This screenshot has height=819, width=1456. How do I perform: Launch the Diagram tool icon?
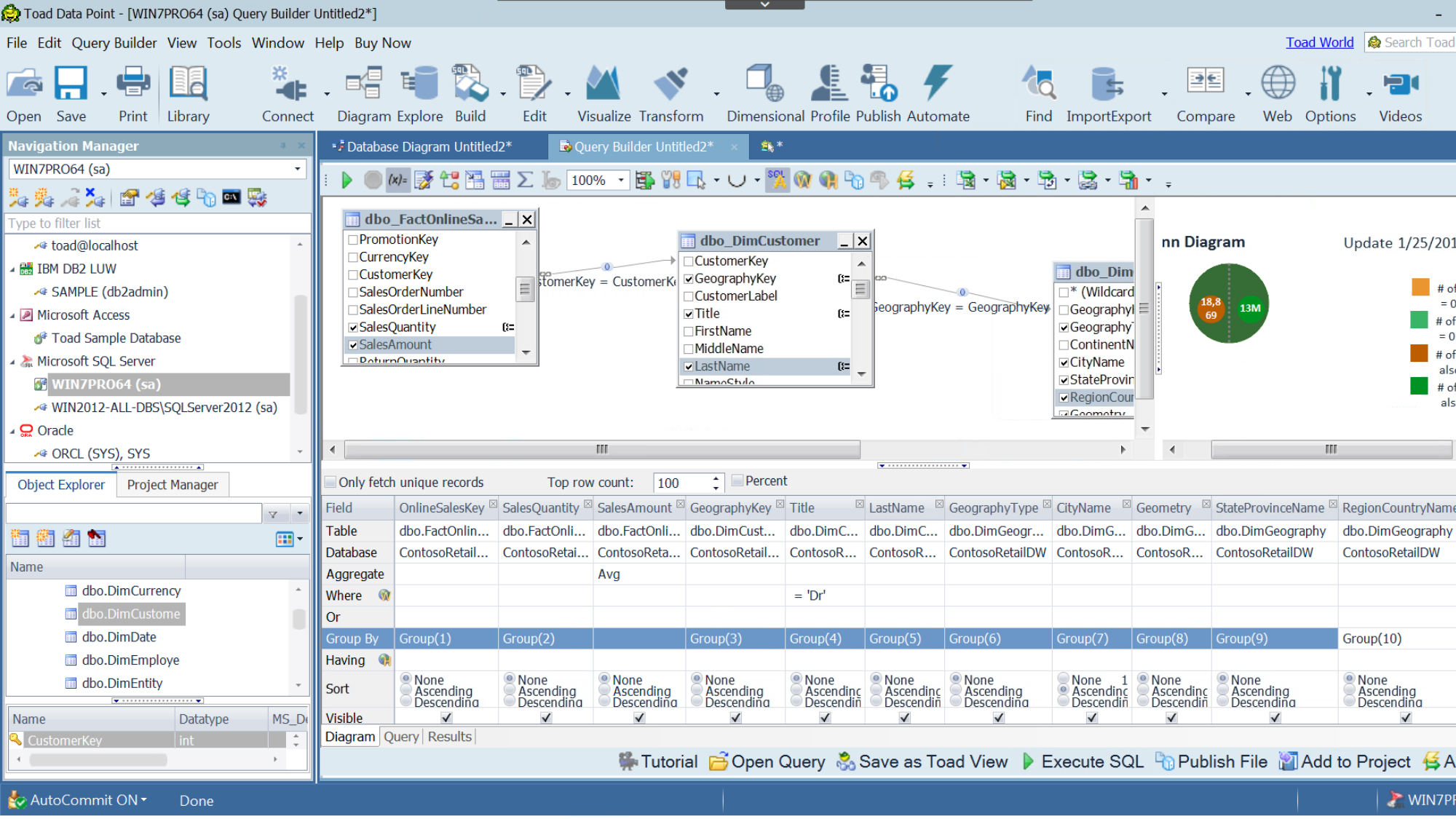364,84
